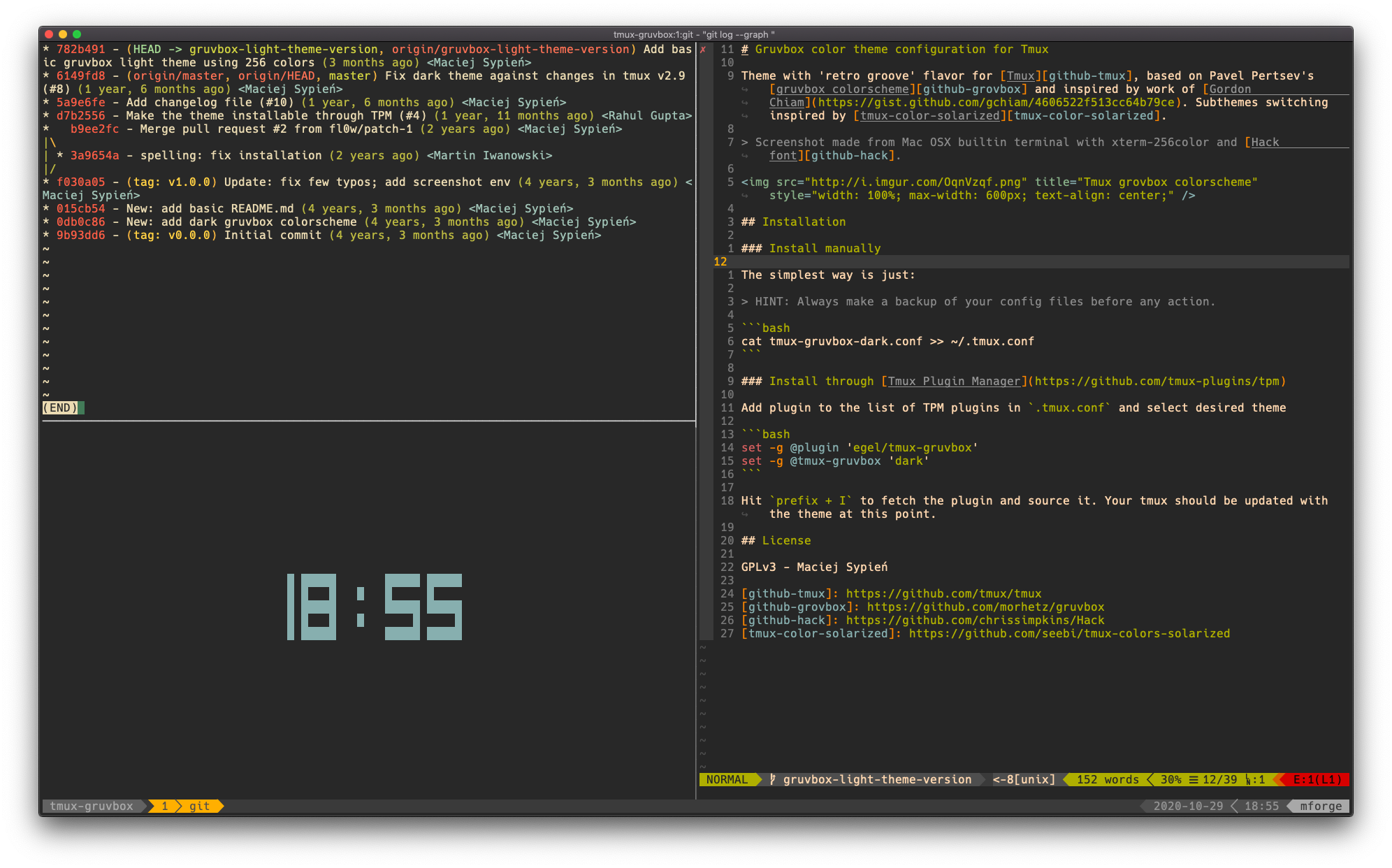Click the line-count icon before 12/39
The width and height of the screenshot is (1392, 868).
1194,779
